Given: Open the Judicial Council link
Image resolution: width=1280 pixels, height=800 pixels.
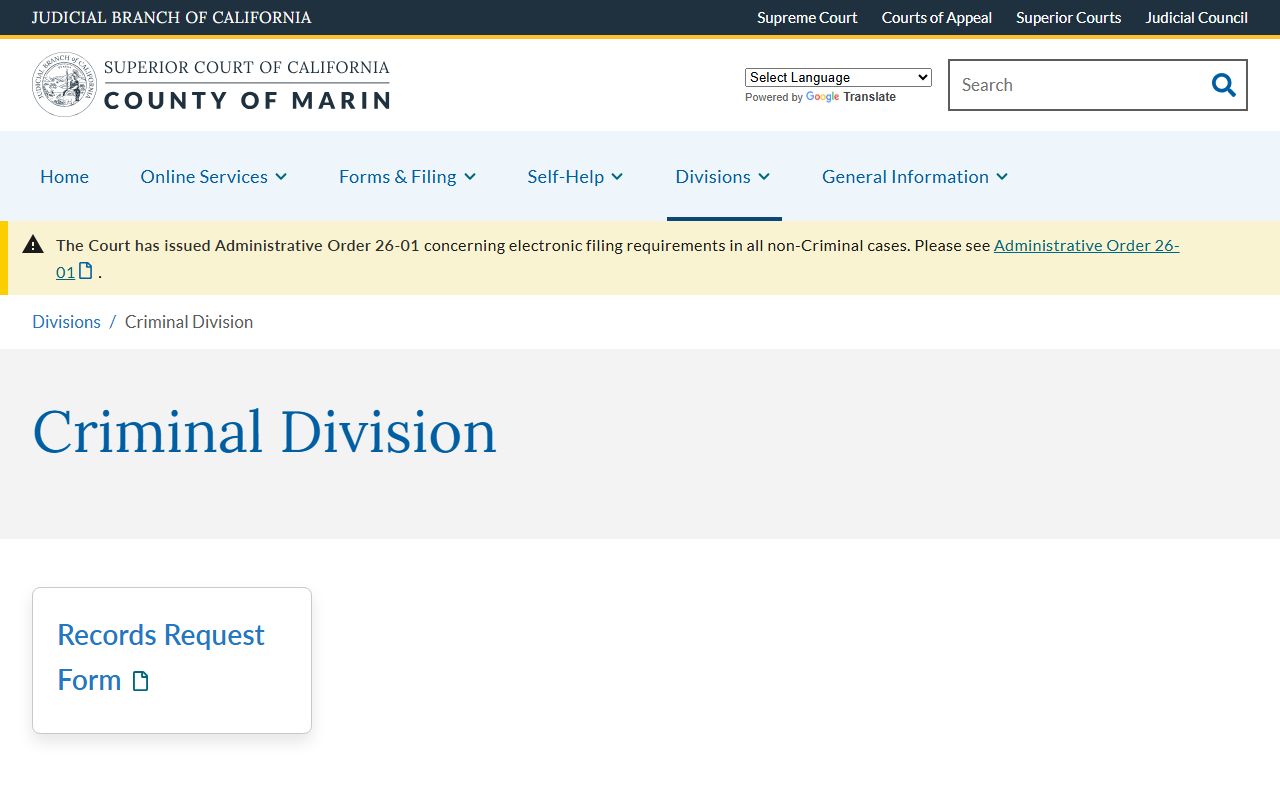Looking at the screenshot, I should tap(1196, 17).
